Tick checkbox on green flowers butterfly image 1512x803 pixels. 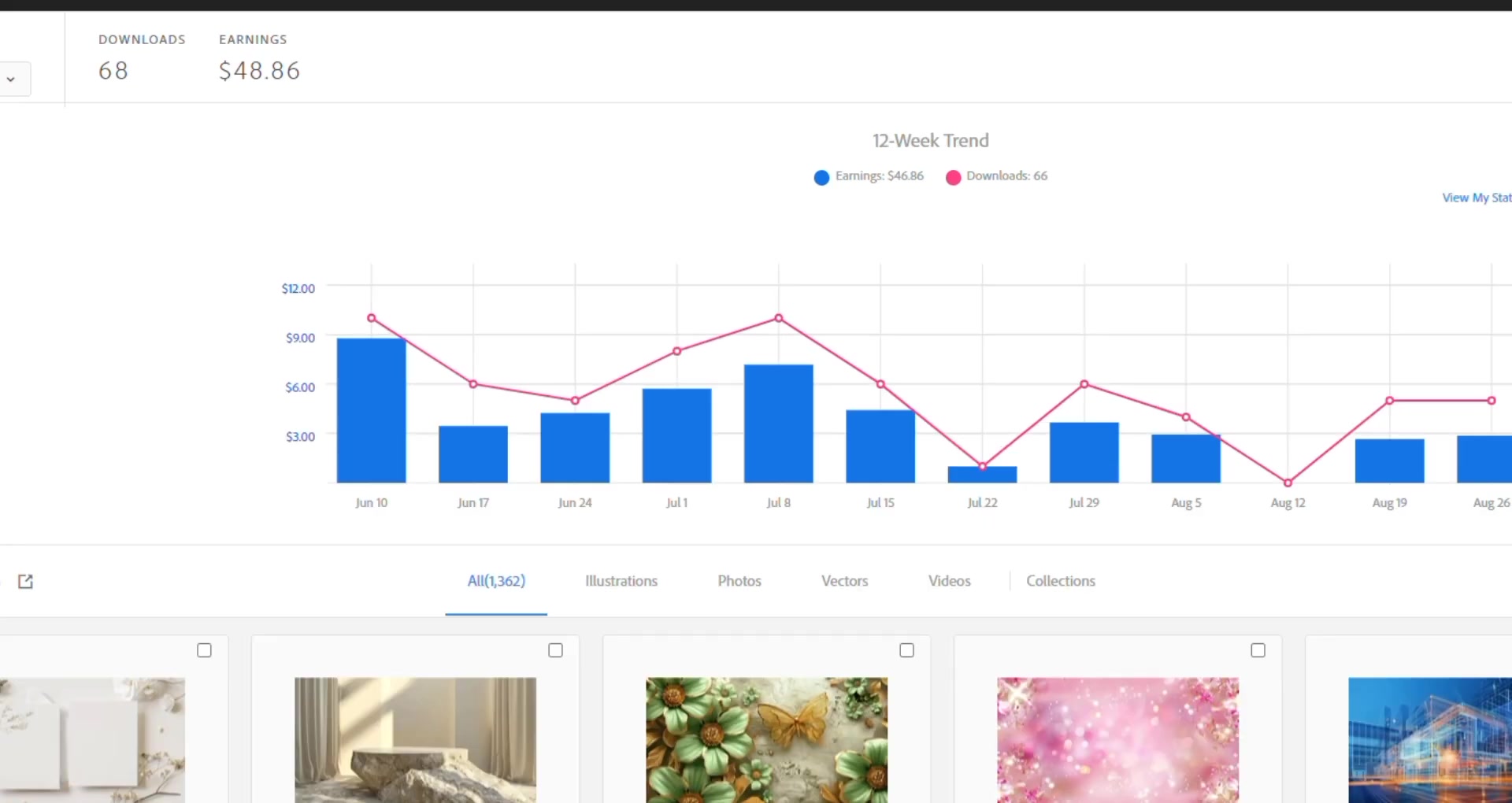906,650
